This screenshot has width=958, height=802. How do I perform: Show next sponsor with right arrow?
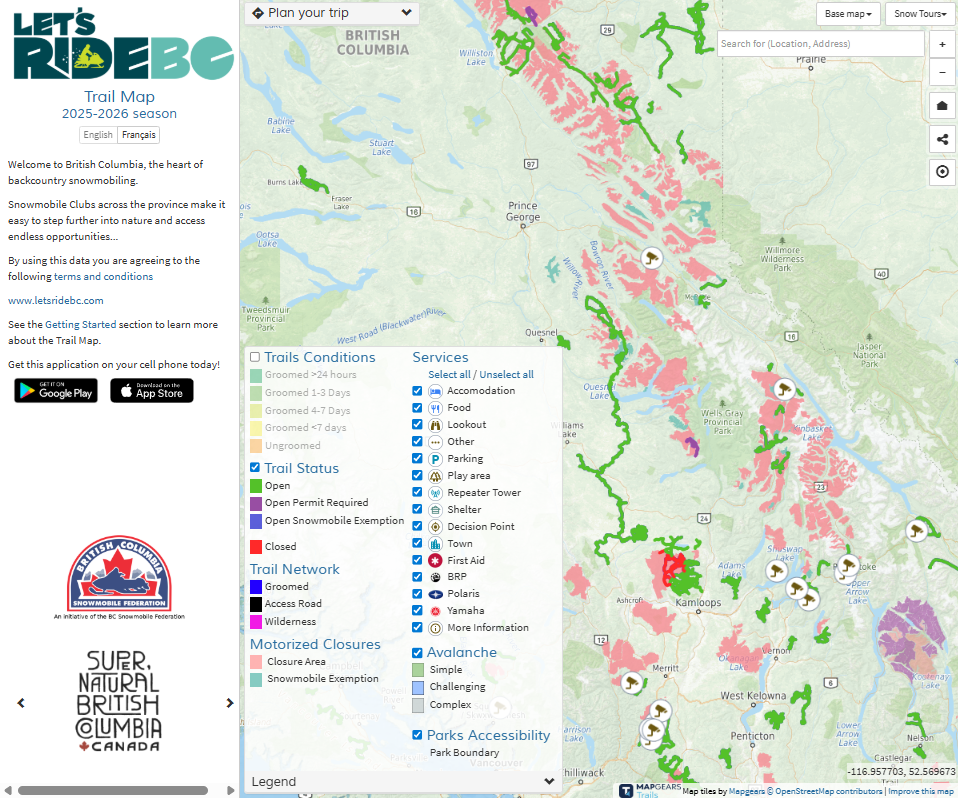(x=230, y=705)
